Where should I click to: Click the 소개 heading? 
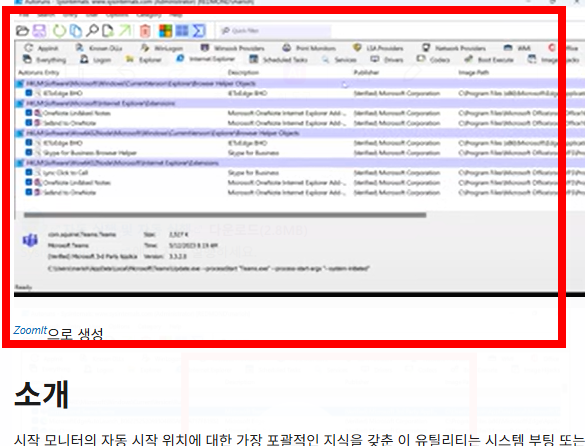(41, 394)
